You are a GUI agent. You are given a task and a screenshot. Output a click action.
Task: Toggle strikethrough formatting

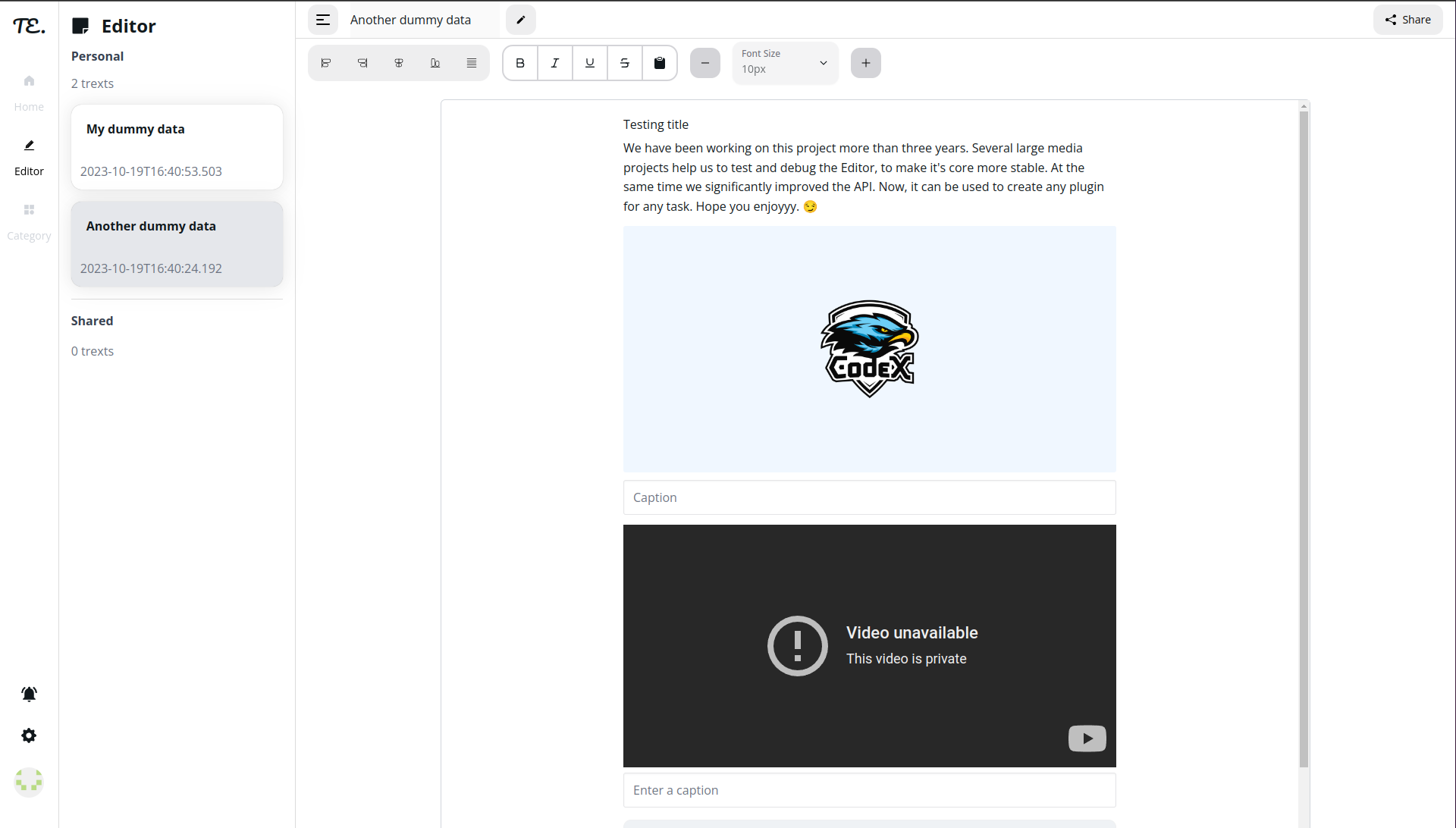pyautogui.click(x=625, y=63)
